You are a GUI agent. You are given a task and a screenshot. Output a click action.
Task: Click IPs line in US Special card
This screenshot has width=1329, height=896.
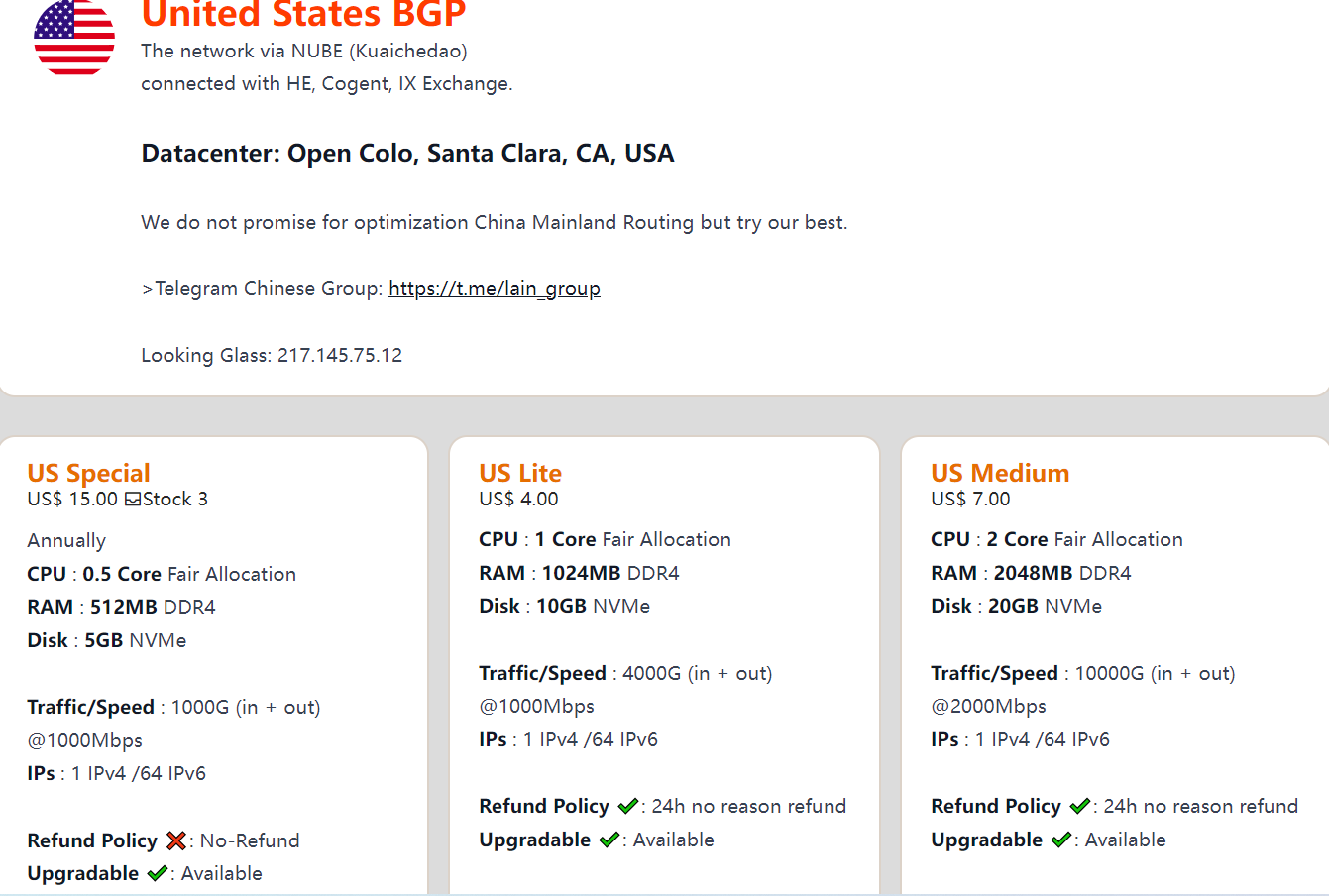117,773
